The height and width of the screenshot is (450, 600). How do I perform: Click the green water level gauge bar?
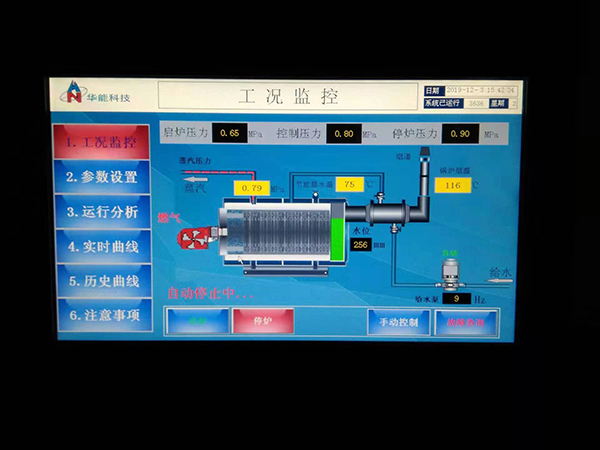tap(337, 239)
